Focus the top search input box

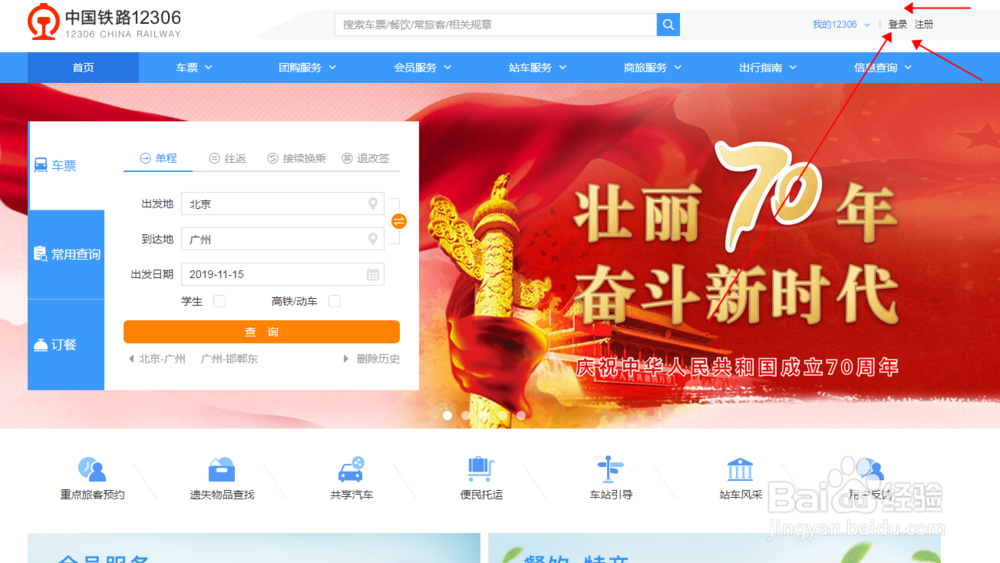click(496, 24)
